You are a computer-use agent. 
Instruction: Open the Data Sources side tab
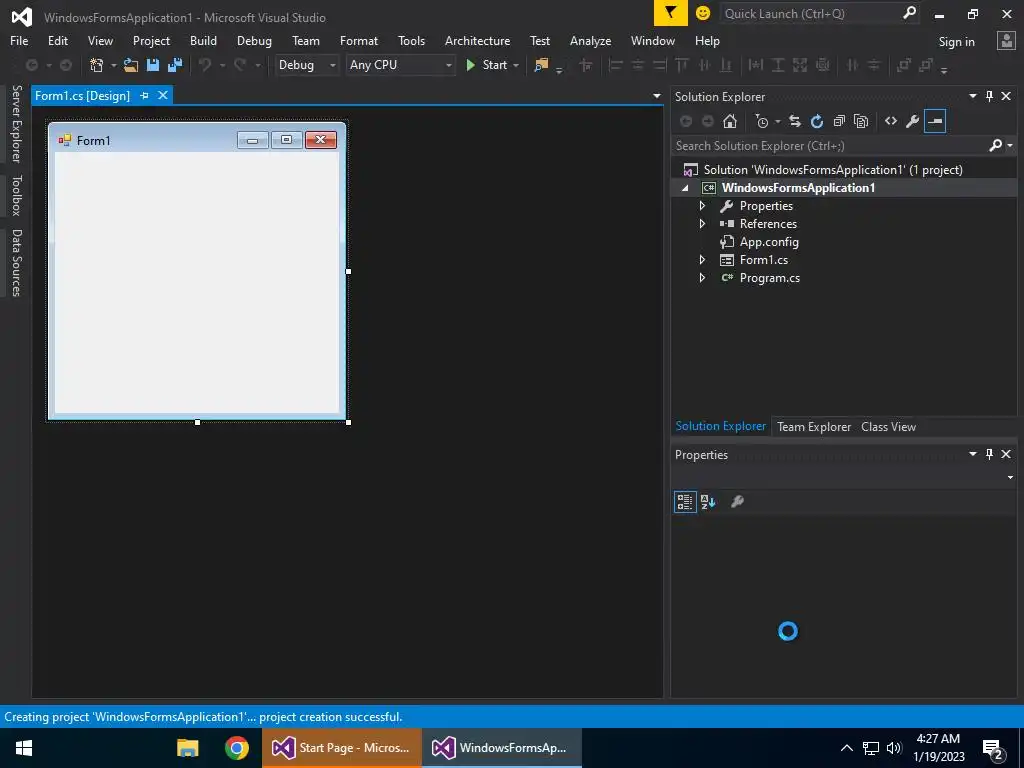pyautogui.click(x=16, y=263)
